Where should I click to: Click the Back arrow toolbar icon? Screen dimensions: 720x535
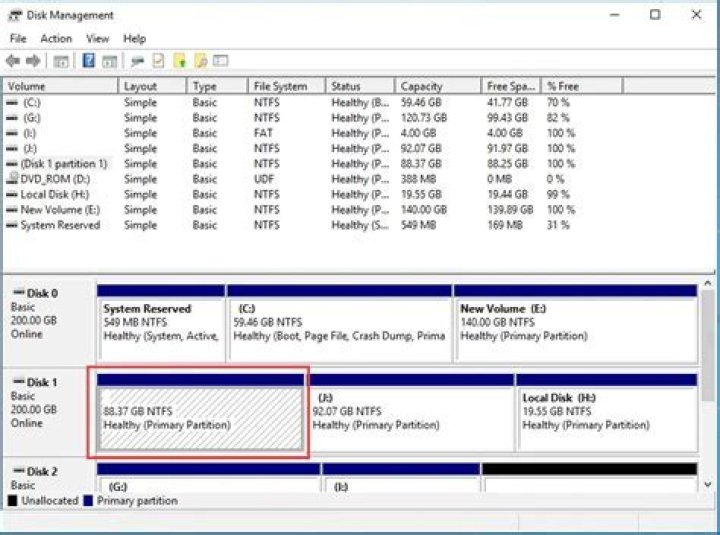13,61
